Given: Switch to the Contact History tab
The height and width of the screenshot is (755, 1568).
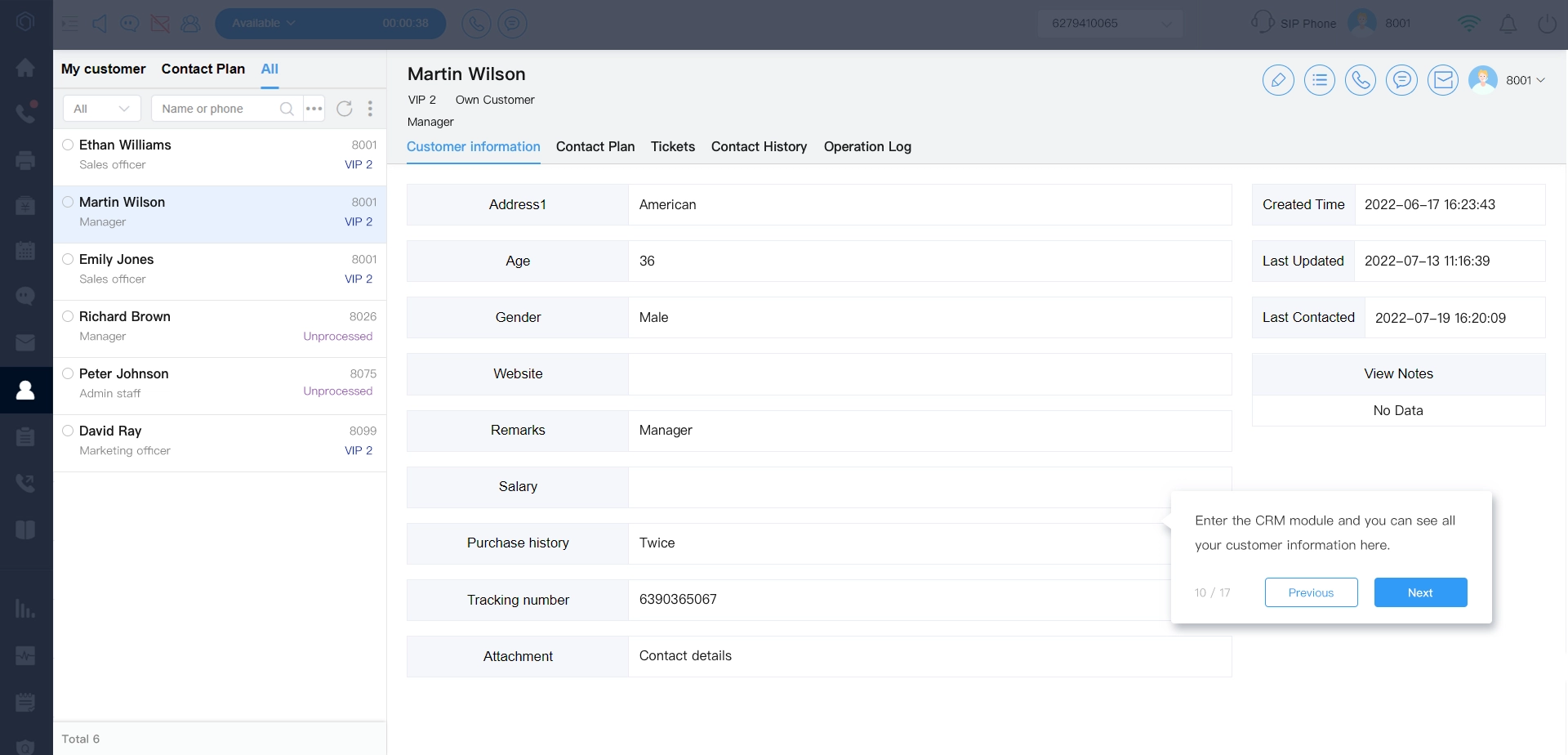Looking at the screenshot, I should [759, 147].
